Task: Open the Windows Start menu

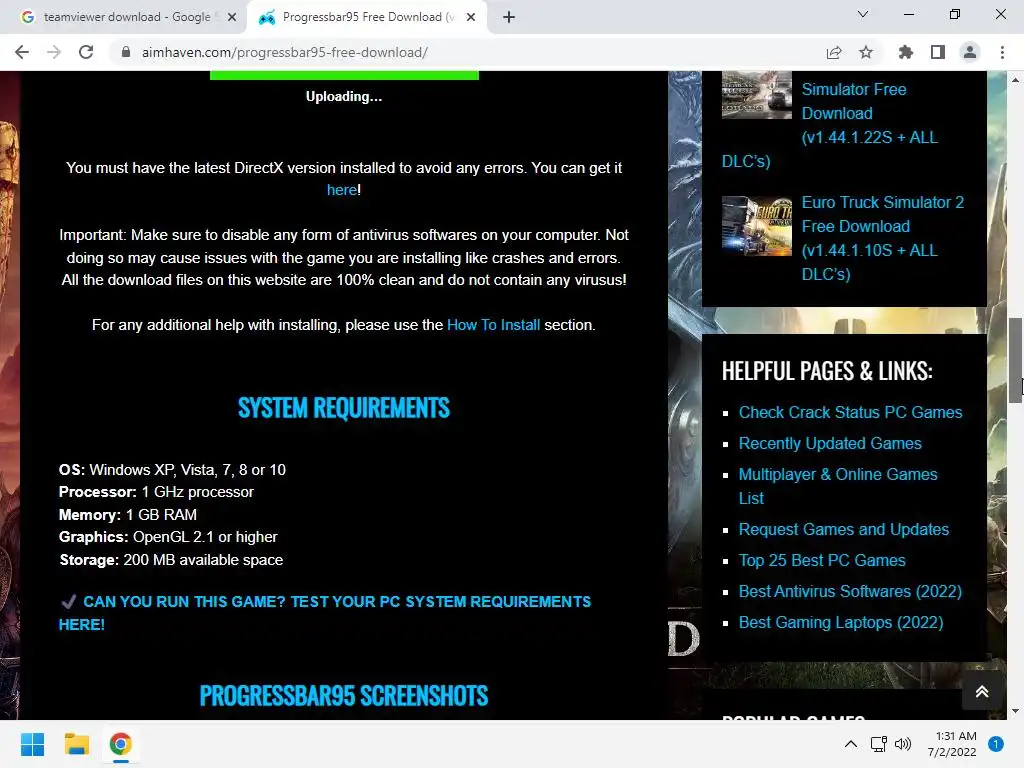Action: [32, 744]
